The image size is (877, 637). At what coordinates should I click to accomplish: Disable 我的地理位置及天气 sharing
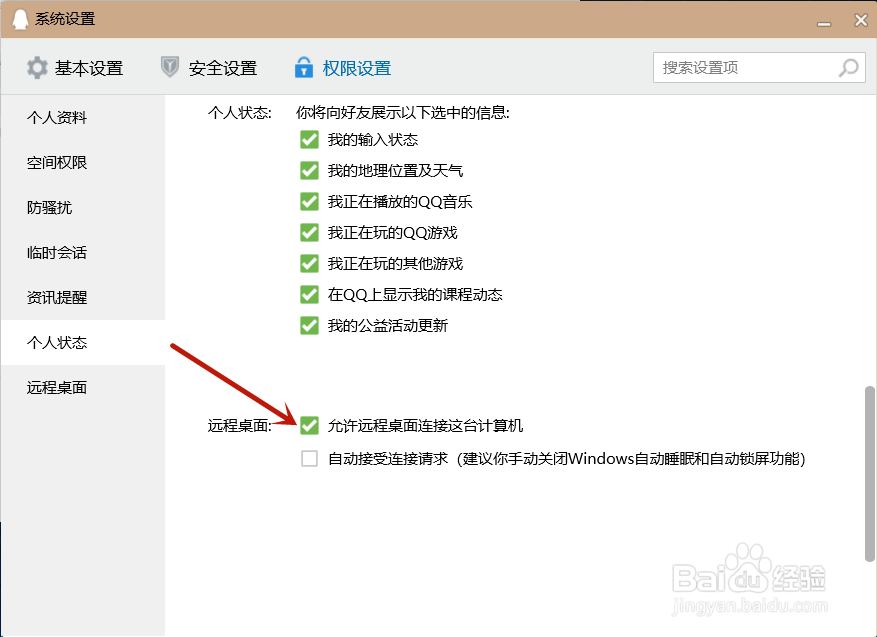[309, 170]
